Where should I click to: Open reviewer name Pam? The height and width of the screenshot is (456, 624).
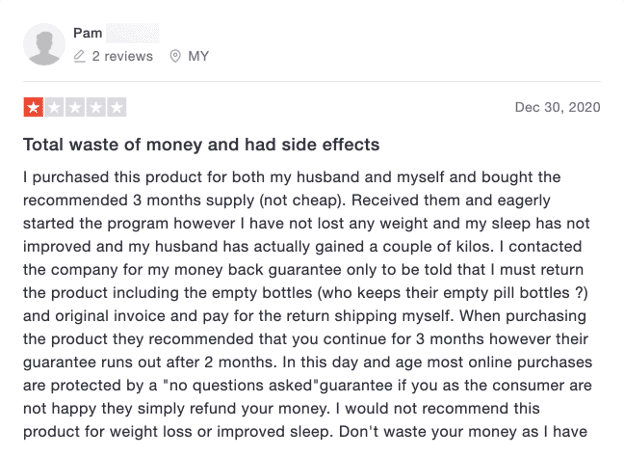point(88,33)
